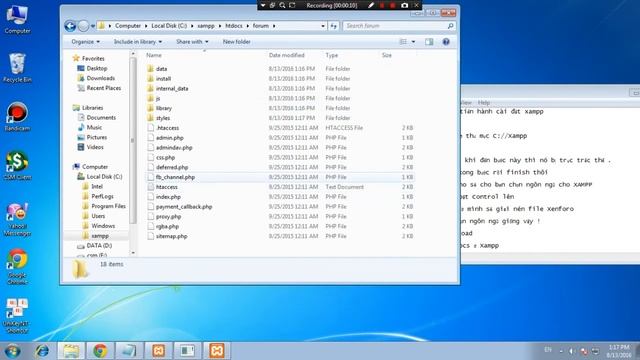Select Downloads in Favorites
Viewport: 640px width, 360px height.
coord(96,78)
